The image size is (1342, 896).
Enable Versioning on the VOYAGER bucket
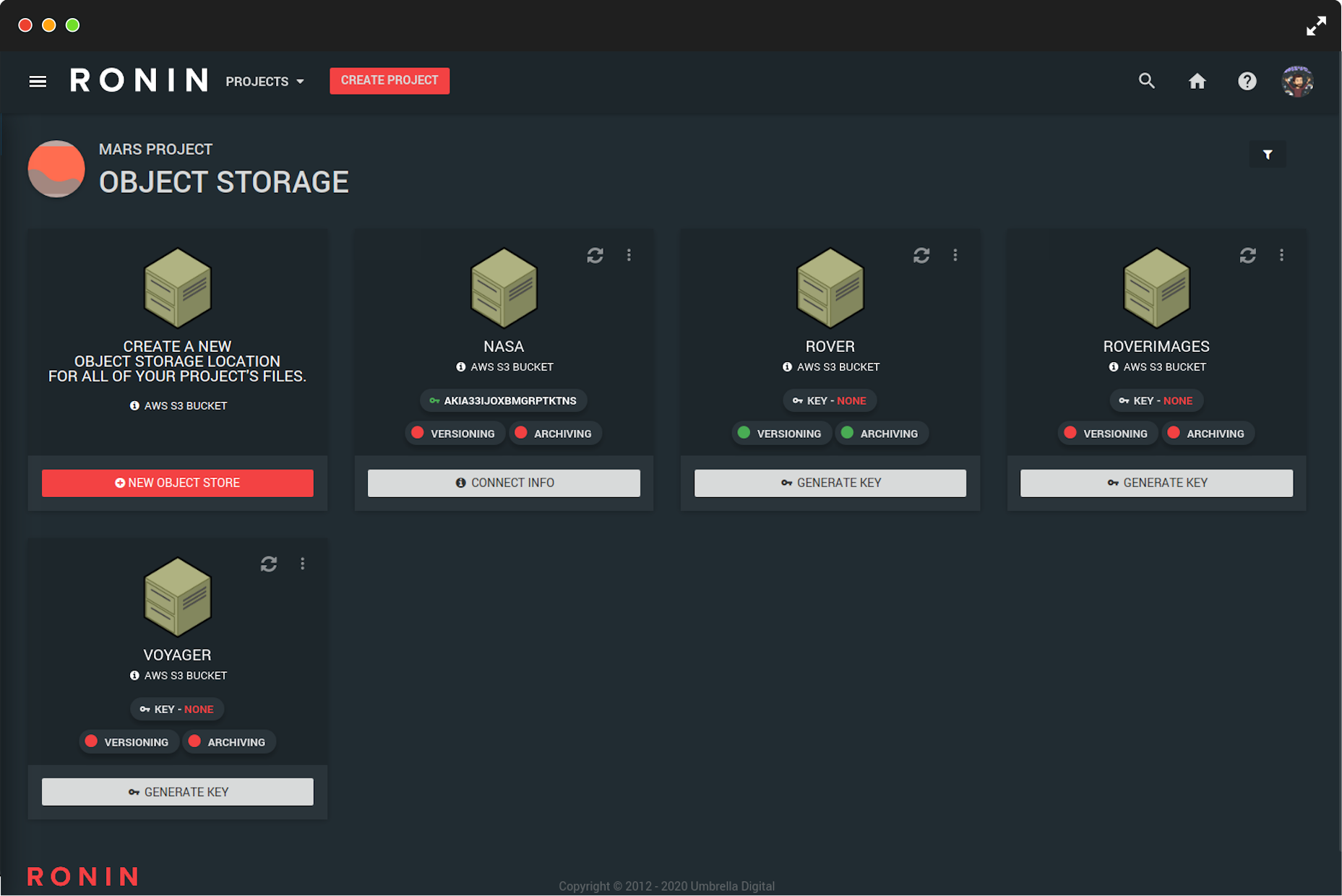click(x=126, y=742)
